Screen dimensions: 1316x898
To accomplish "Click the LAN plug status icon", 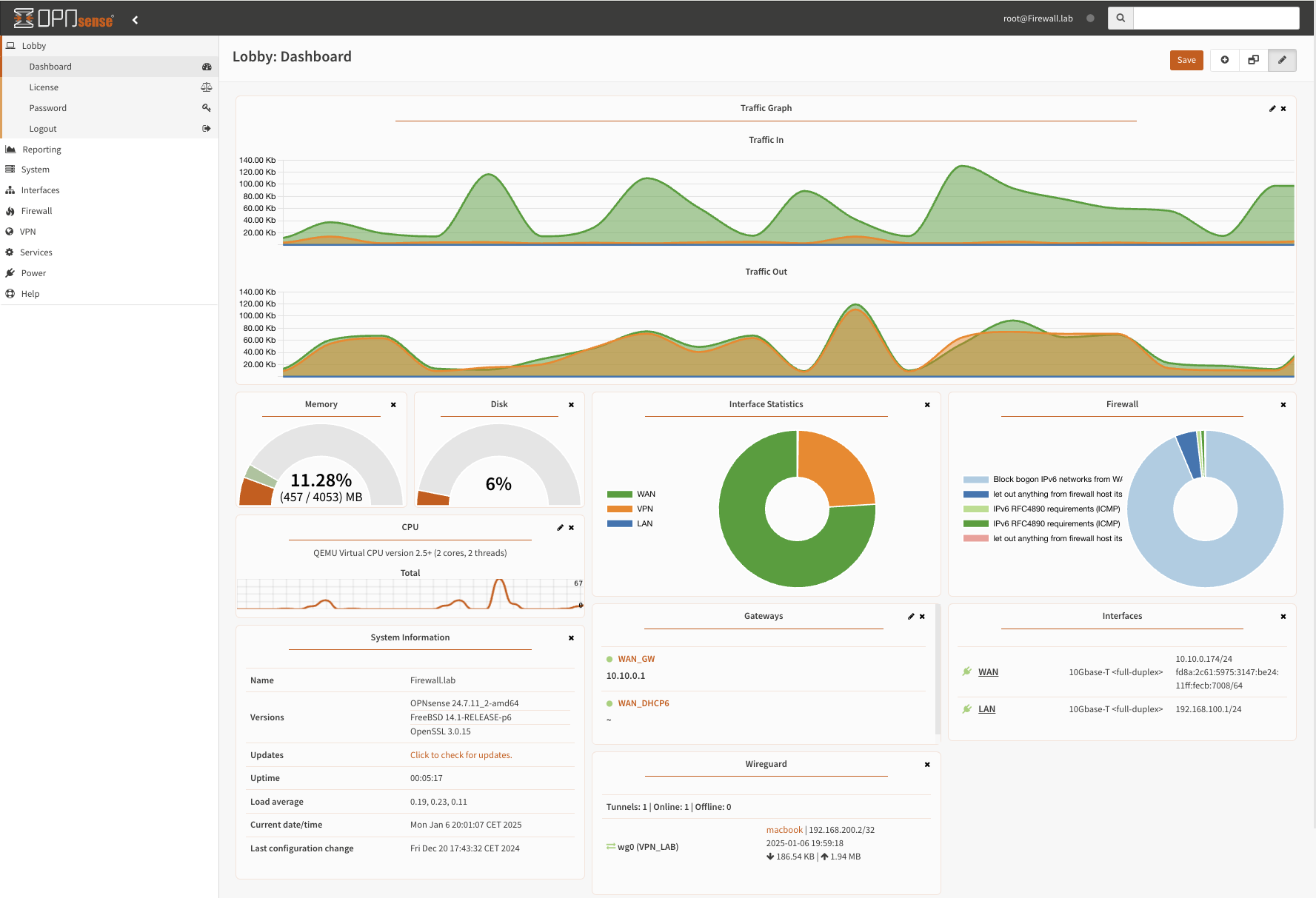I will [966, 708].
